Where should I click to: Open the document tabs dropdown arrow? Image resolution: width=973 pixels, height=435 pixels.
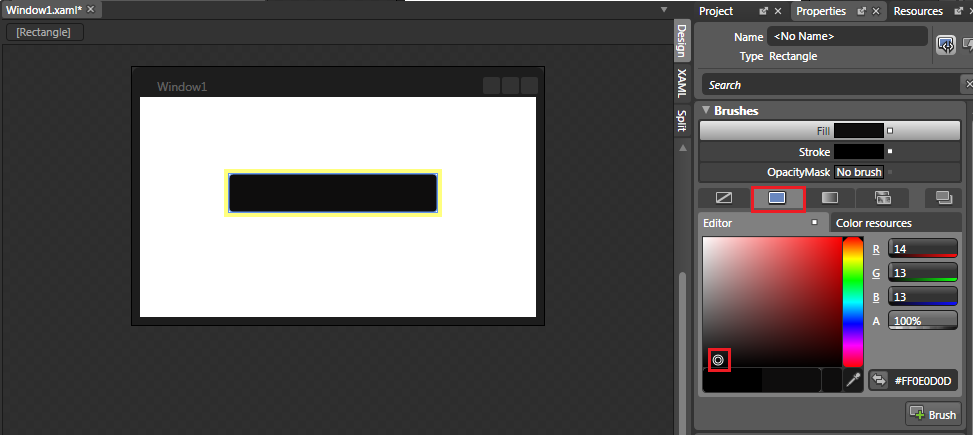(x=664, y=10)
